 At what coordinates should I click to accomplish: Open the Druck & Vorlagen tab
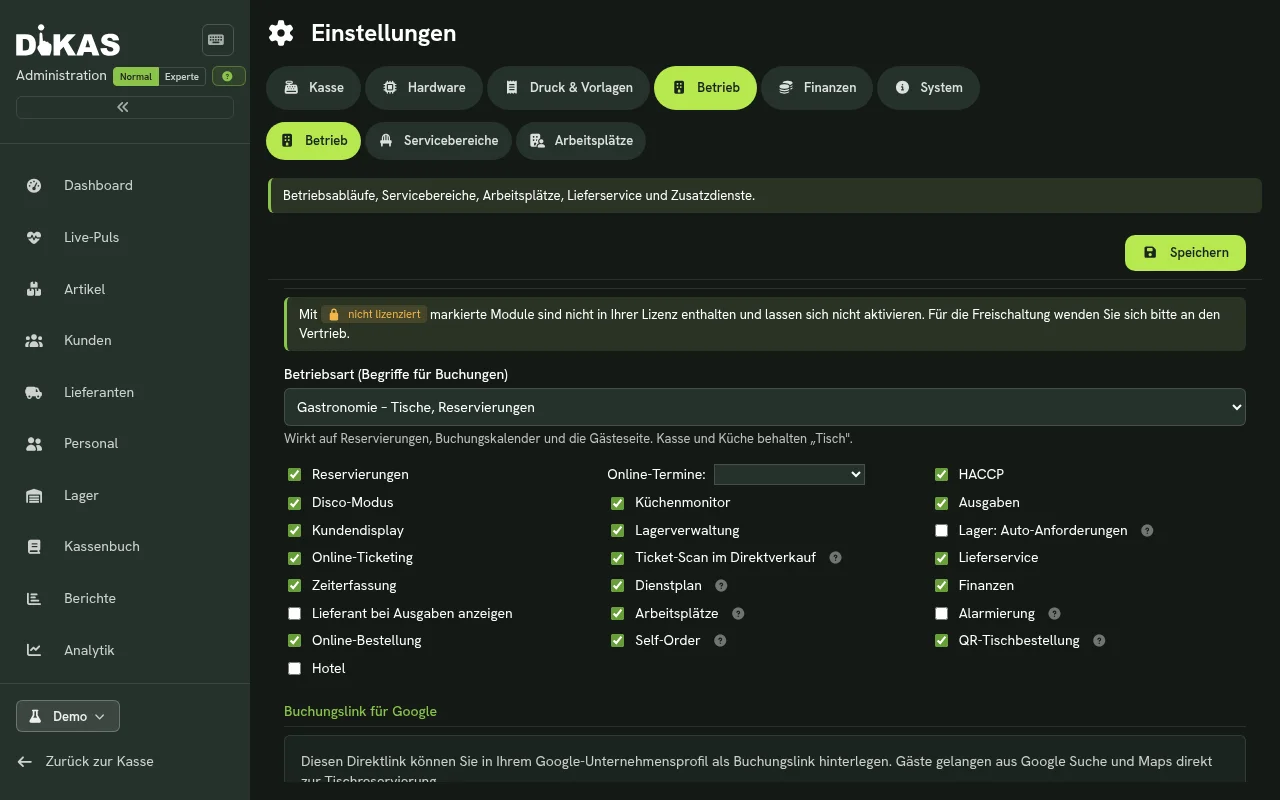point(568,88)
